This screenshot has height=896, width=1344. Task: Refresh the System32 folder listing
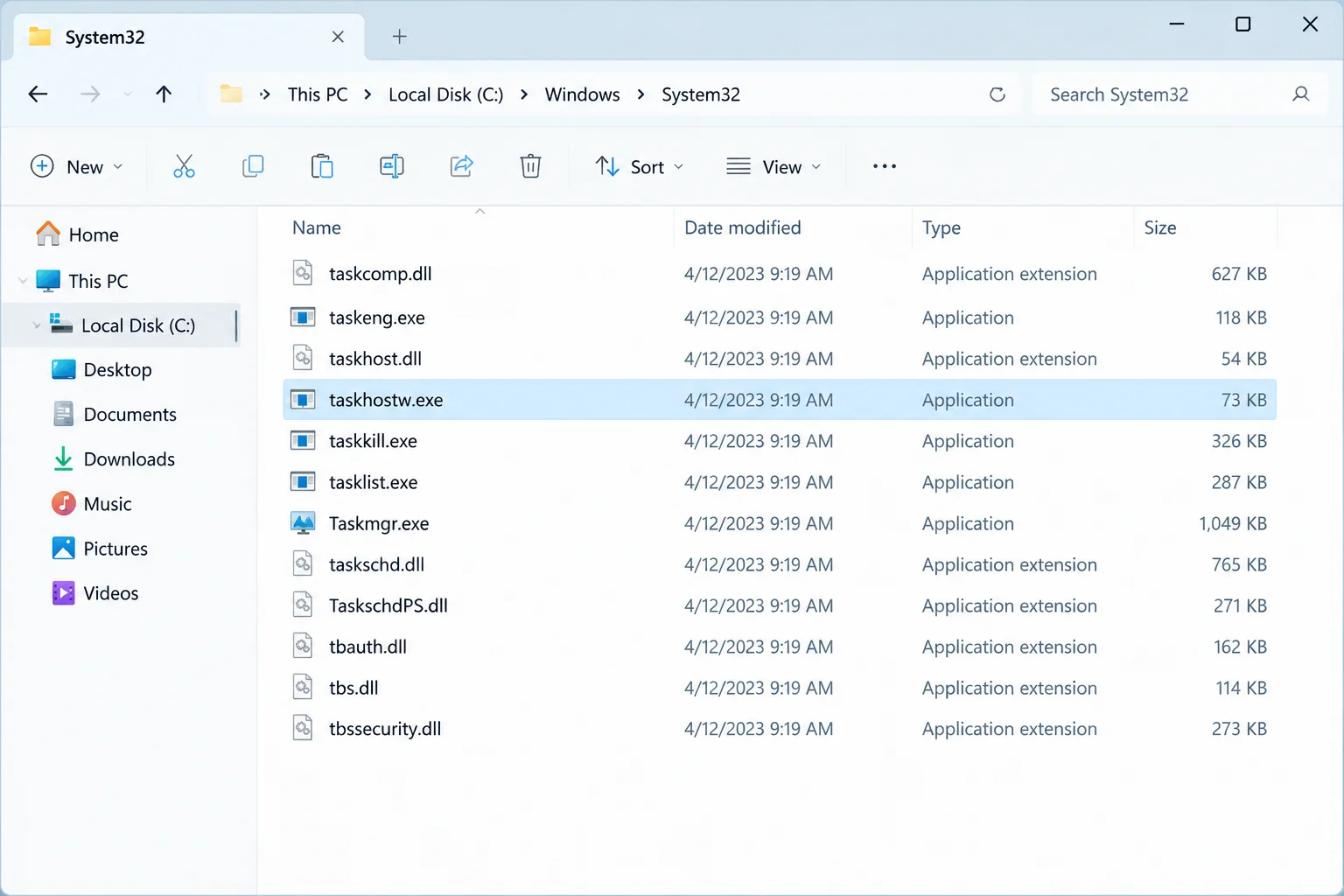997,94
